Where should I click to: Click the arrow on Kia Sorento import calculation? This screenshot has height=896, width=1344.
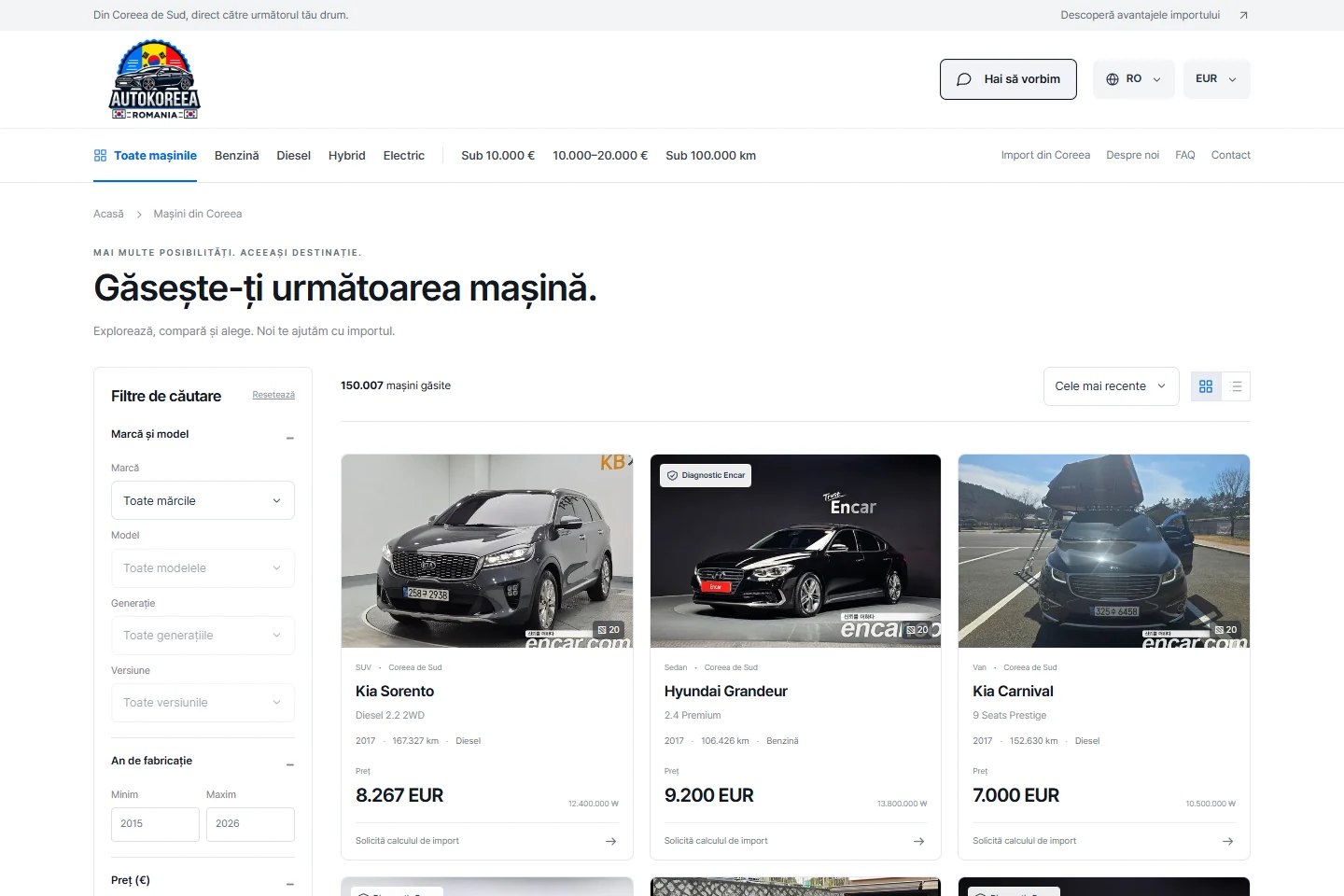pyautogui.click(x=611, y=841)
